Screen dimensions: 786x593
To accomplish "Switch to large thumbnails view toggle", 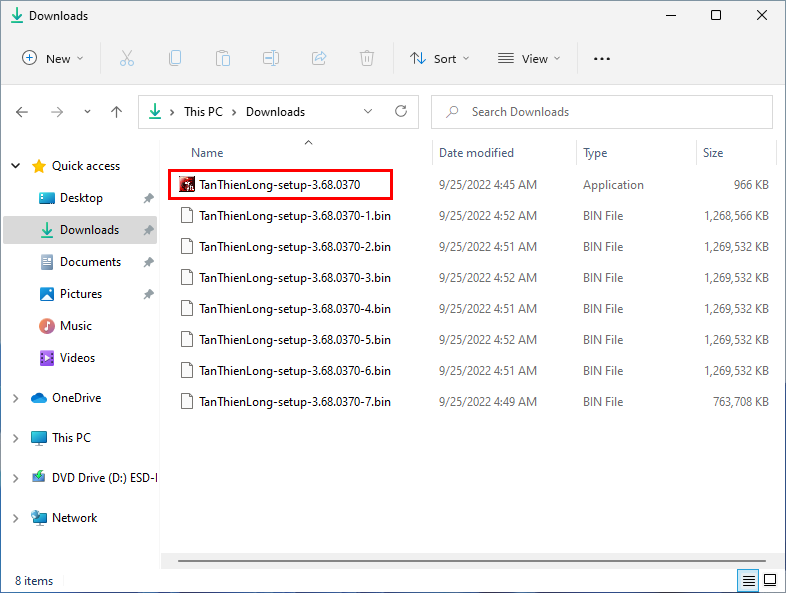I will point(770,580).
